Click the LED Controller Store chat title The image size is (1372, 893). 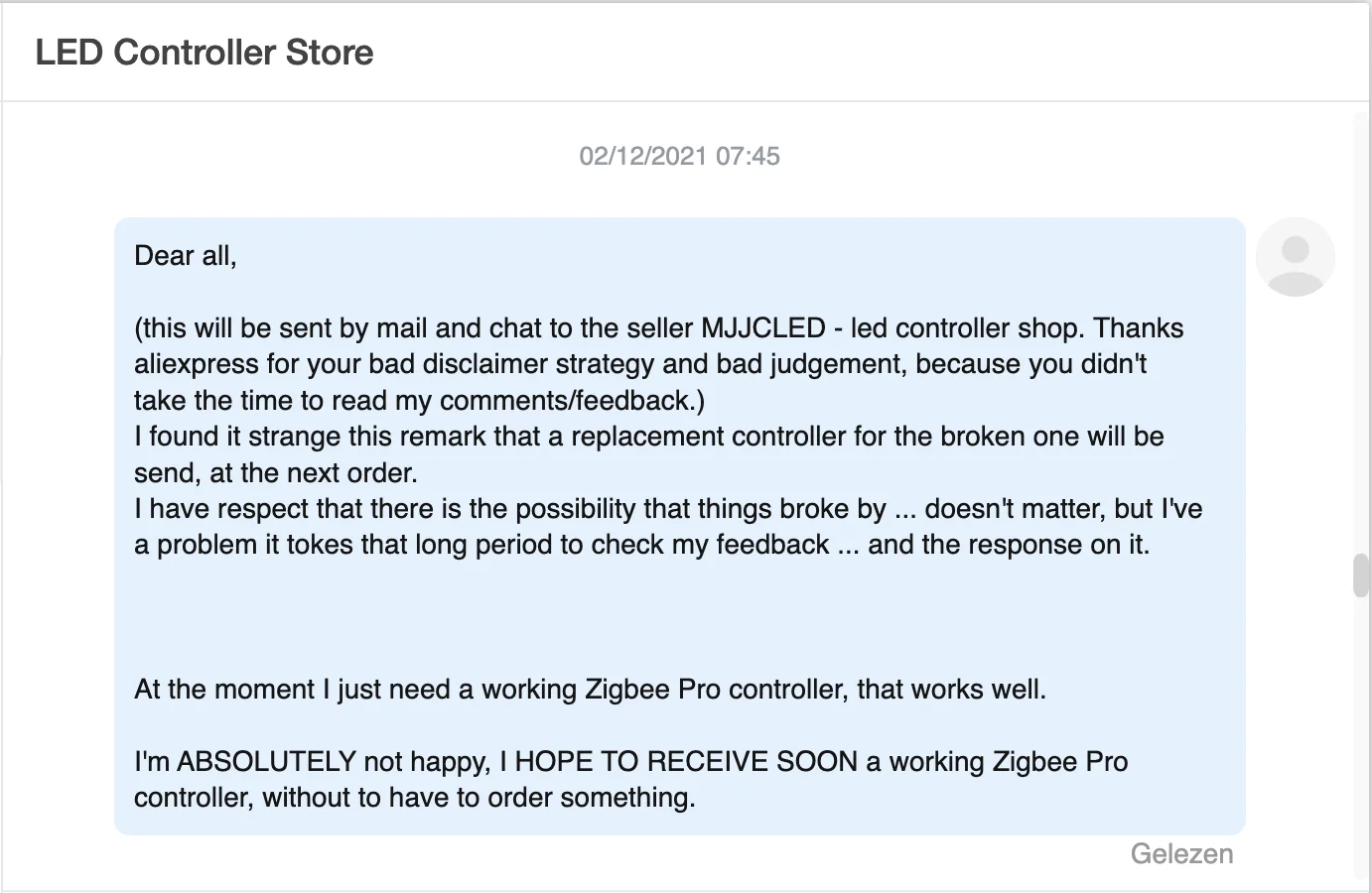click(205, 53)
